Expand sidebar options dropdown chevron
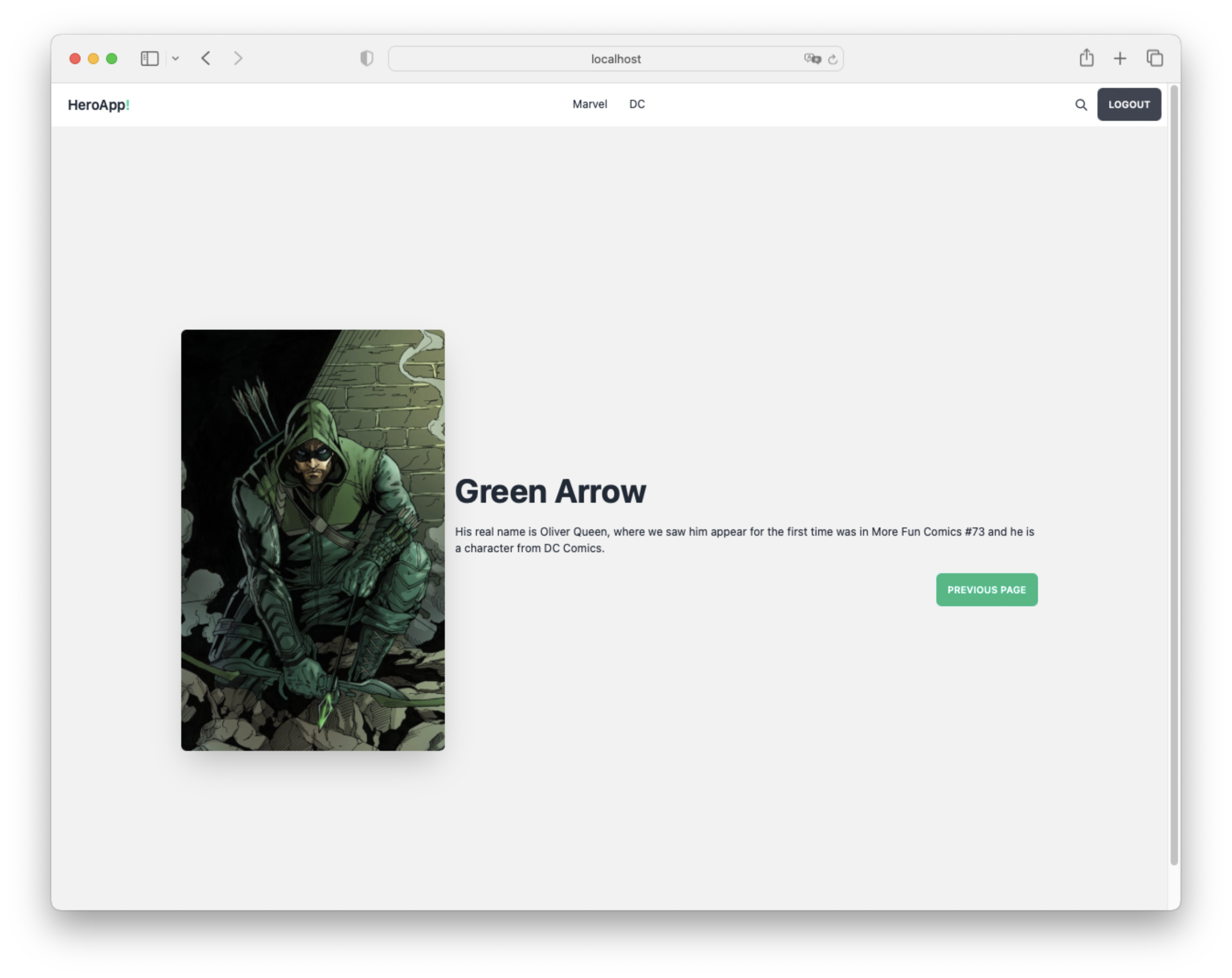 (175, 58)
